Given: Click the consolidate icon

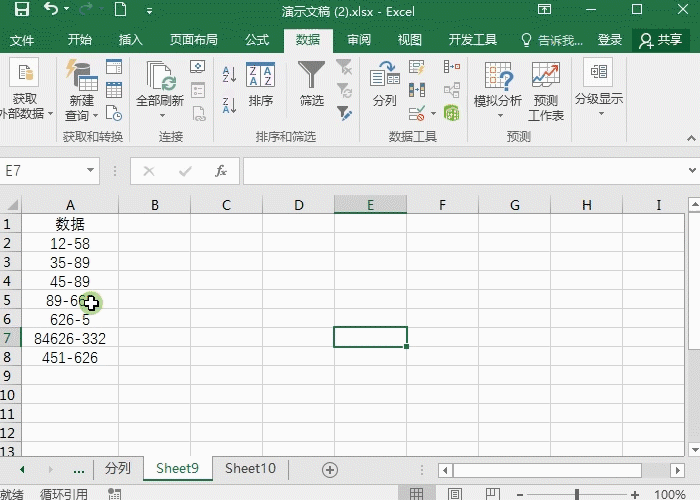Looking at the screenshot, I should pyautogui.click(x=452, y=67).
